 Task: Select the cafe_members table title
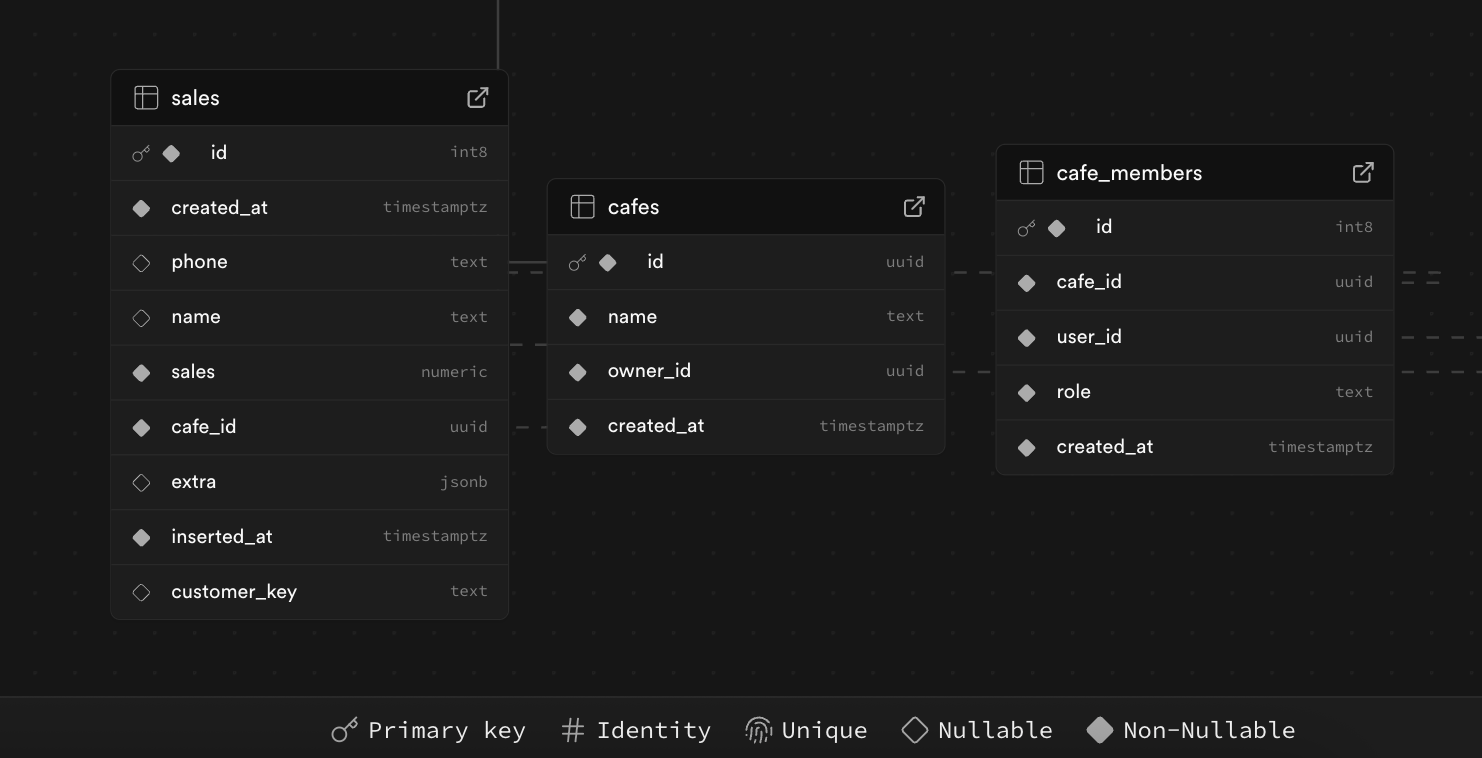point(1129,173)
